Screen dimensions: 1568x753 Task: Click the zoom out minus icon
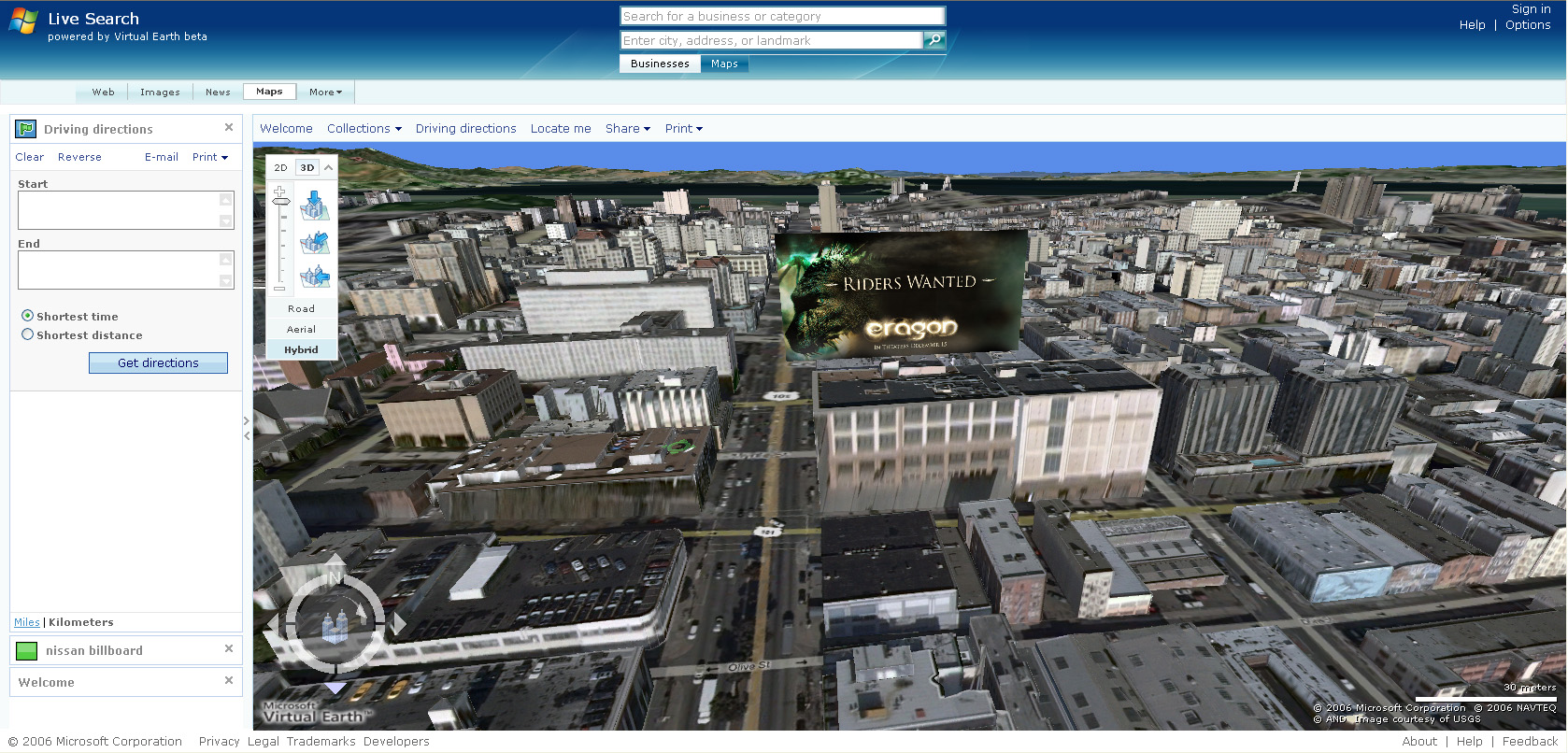(279, 289)
